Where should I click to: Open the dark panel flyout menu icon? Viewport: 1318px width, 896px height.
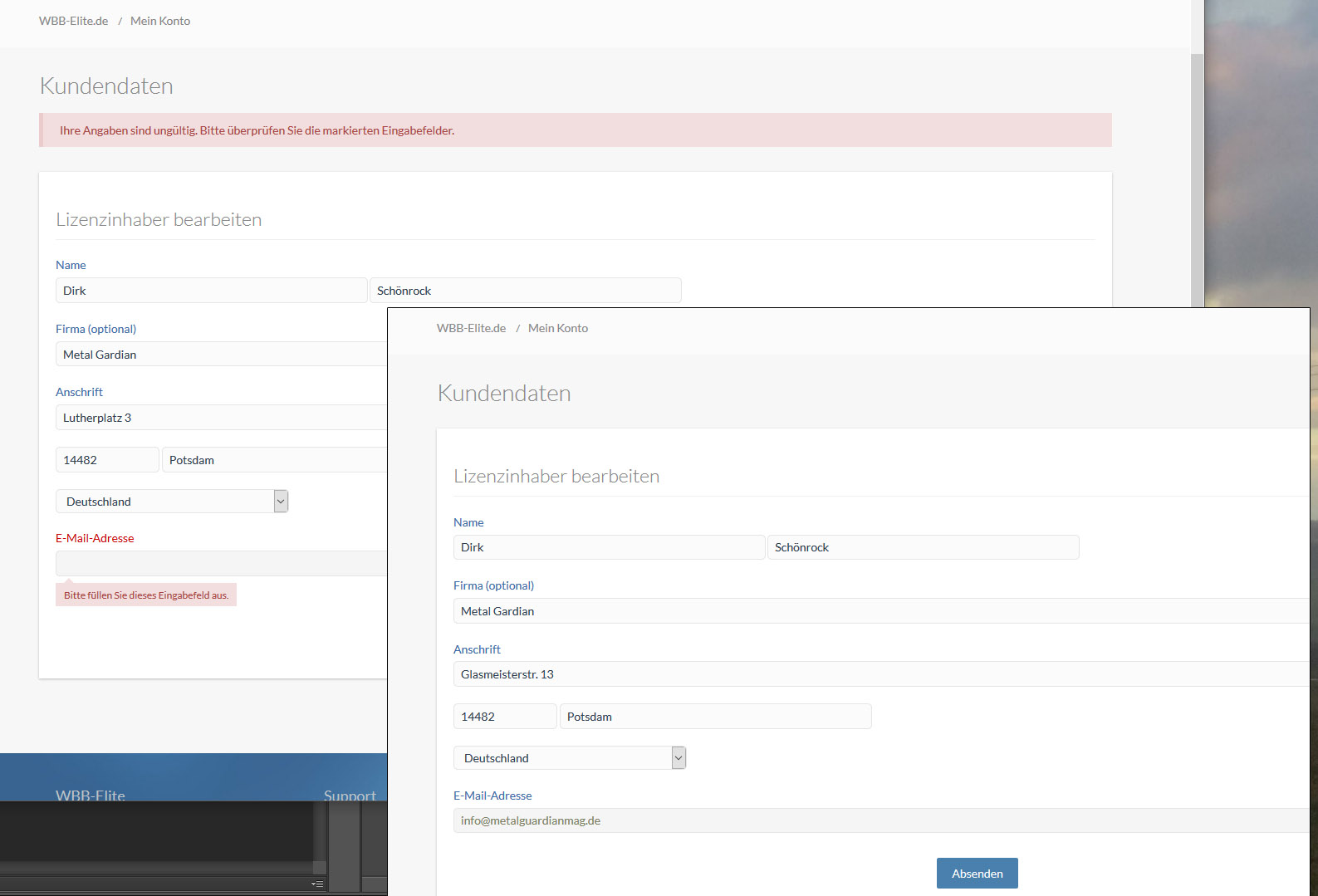317,884
